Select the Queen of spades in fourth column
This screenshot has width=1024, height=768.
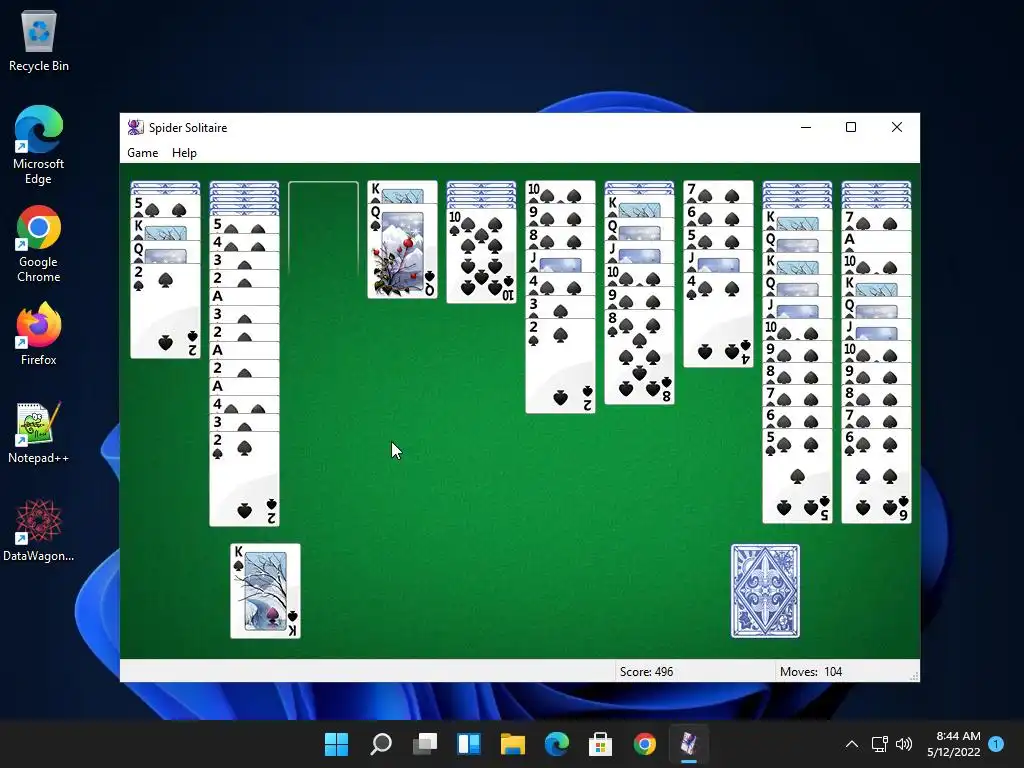402,251
